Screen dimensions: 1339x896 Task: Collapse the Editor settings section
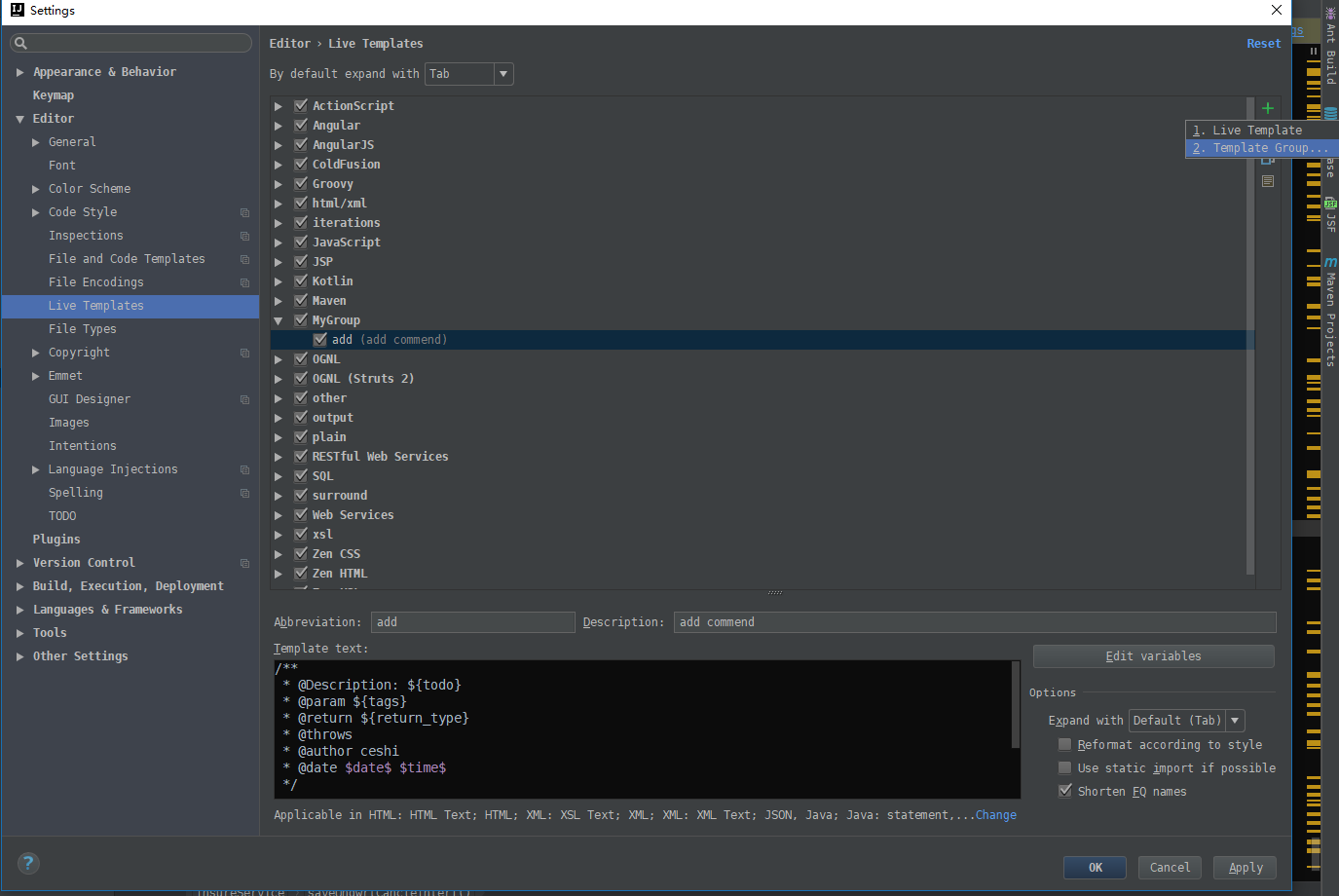(19, 119)
